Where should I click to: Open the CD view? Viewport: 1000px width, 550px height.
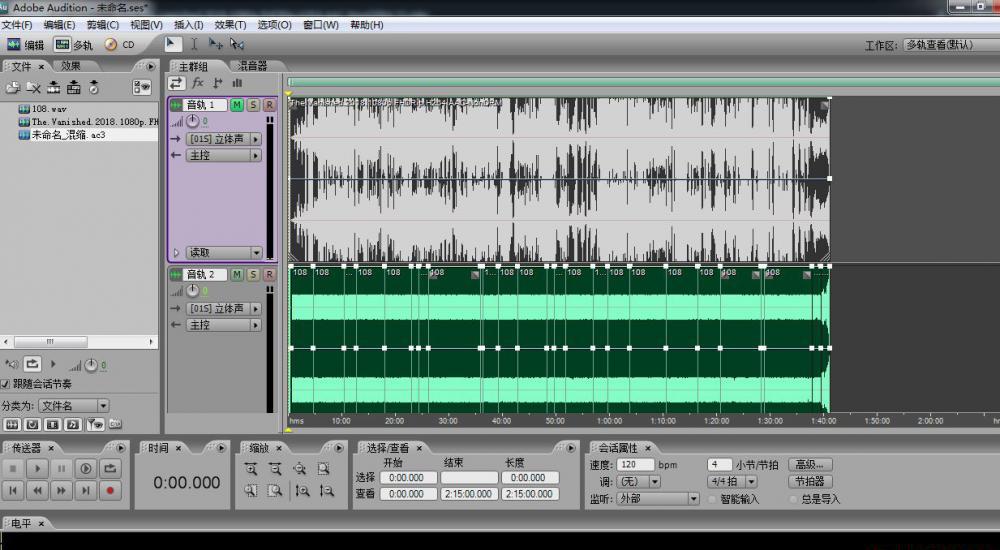point(120,45)
